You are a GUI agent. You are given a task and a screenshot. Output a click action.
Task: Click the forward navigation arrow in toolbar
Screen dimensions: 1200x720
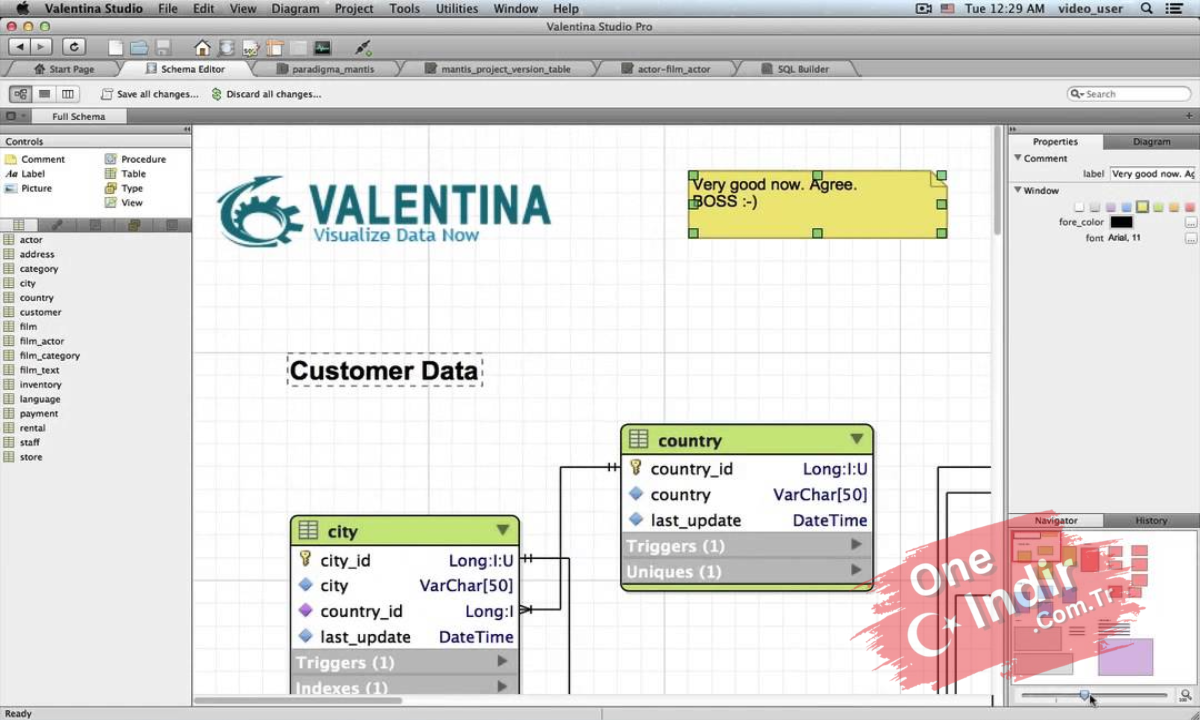coord(41,47)
